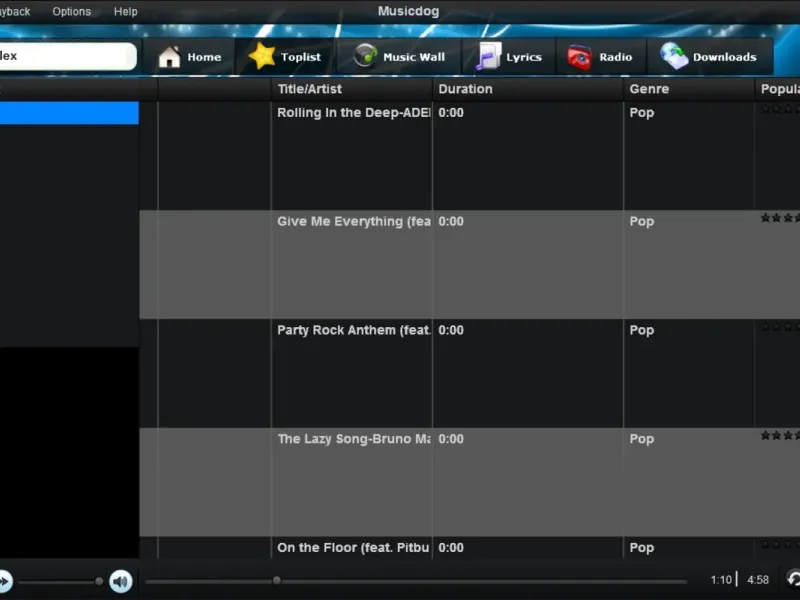Sort by Duration column header
This screenshot has height=600, width=800.
(x=528, y=89)
